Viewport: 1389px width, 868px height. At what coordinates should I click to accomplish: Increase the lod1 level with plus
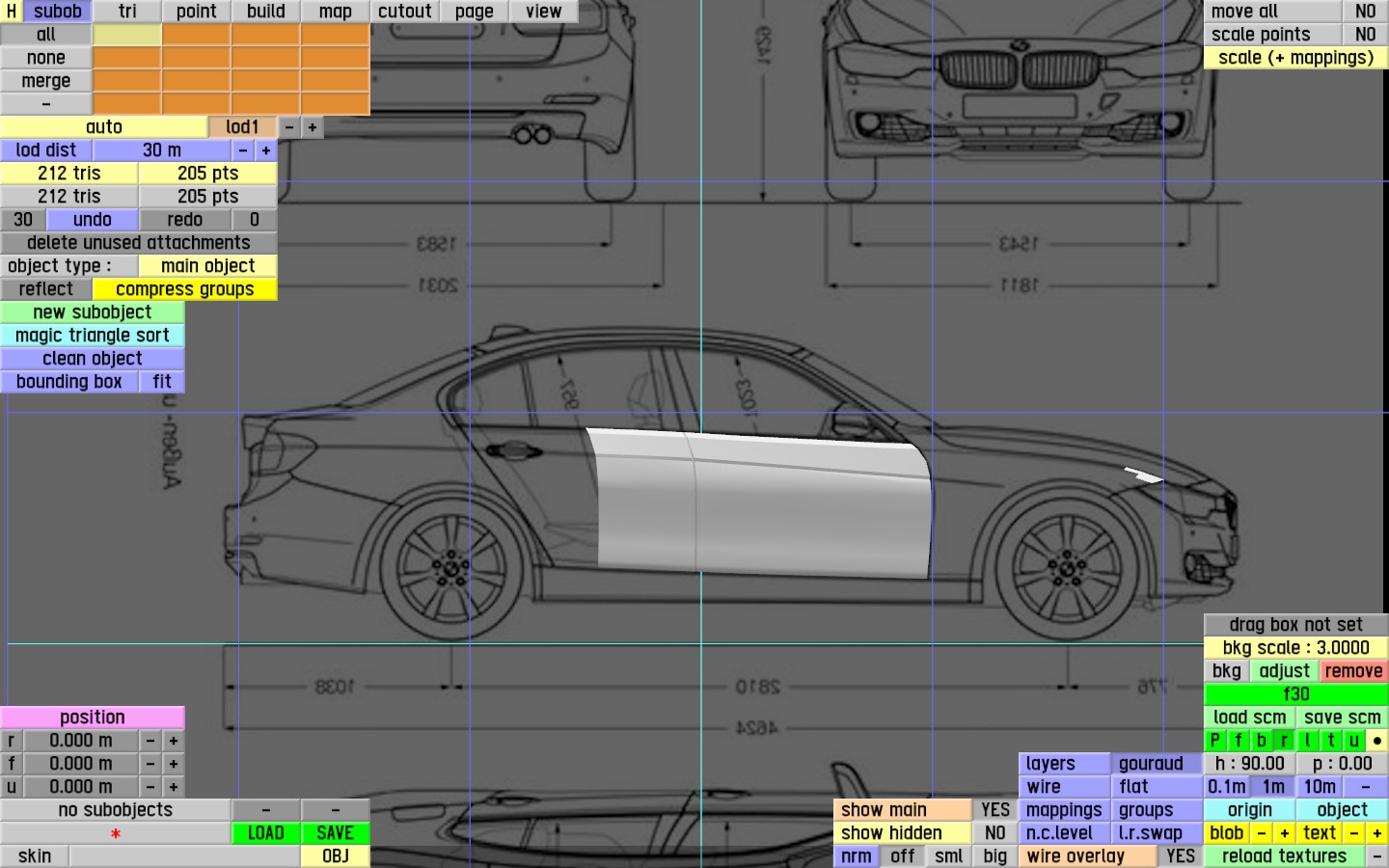[313, 127]
